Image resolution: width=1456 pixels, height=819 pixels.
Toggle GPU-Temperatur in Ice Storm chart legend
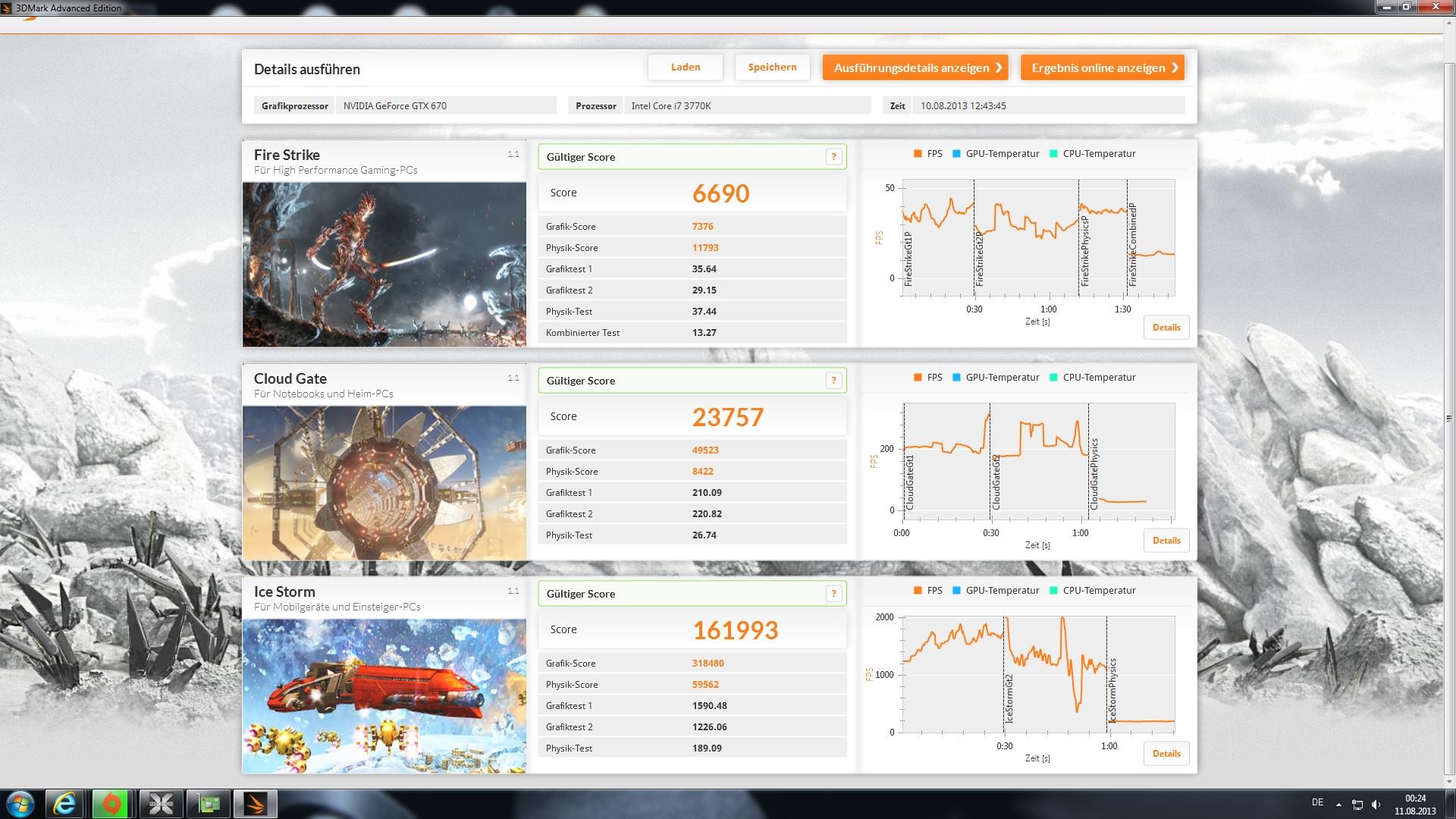(x=995, y=590)
